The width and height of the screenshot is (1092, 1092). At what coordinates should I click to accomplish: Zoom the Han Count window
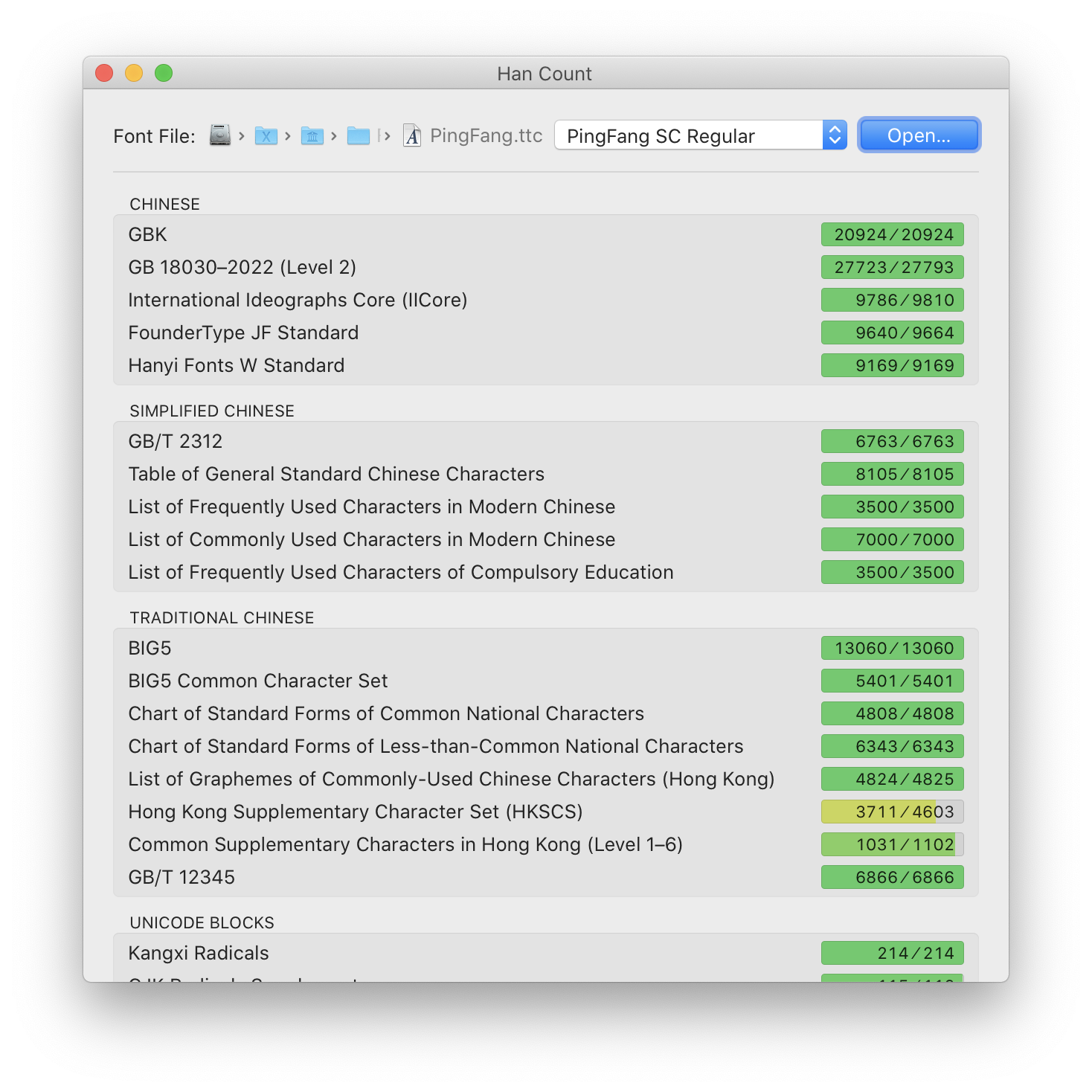(x=164, y=73)
